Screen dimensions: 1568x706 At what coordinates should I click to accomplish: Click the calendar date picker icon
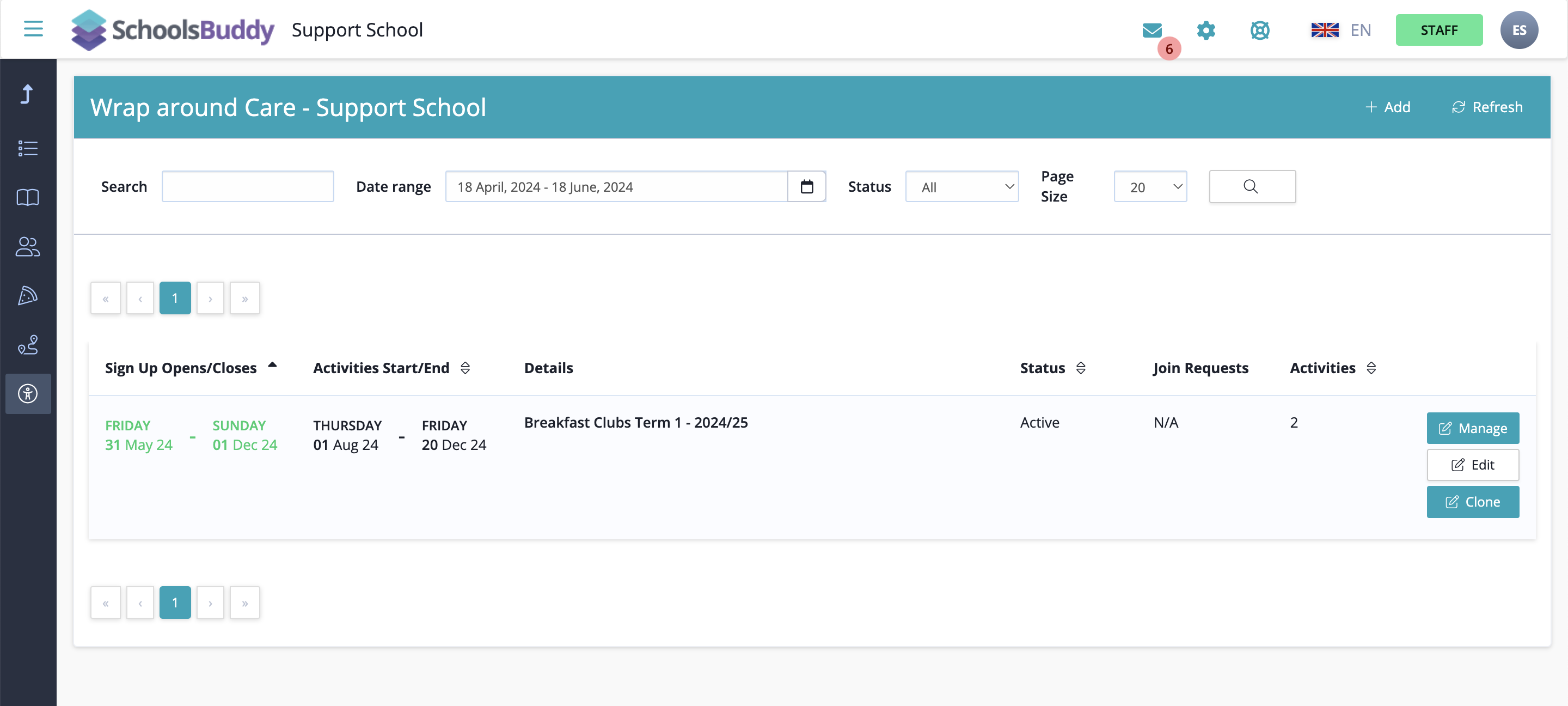pyautogui.click(x=806, y=186)
